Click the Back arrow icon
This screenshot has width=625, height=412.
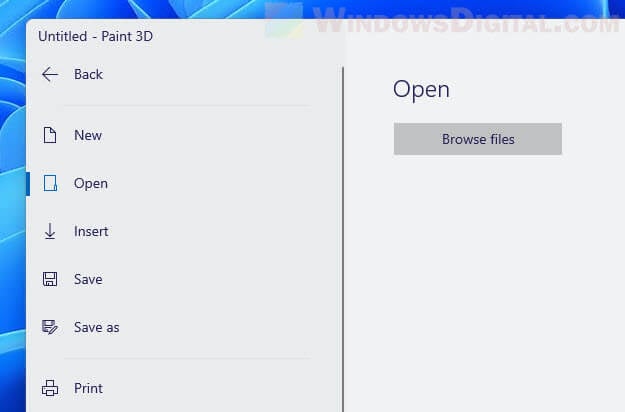click(x=50, y=75)
